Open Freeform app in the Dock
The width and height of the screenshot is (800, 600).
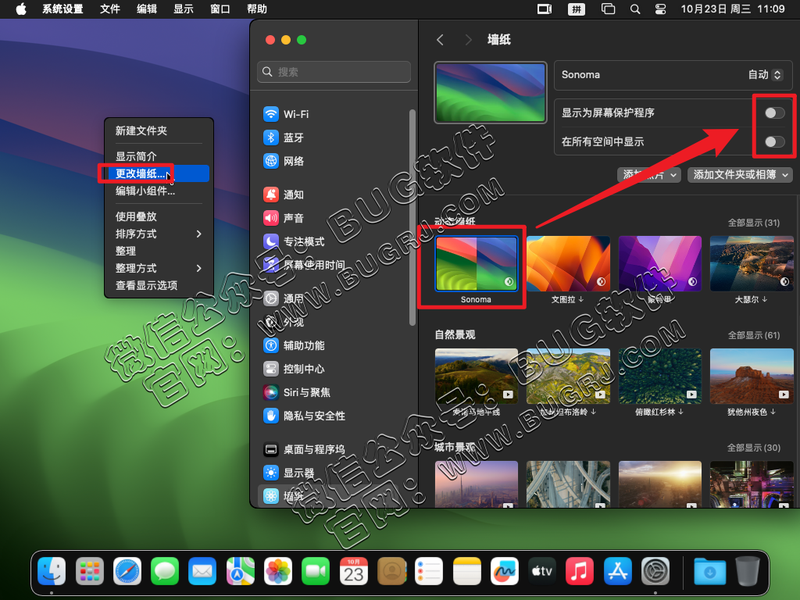pos(504,571)
